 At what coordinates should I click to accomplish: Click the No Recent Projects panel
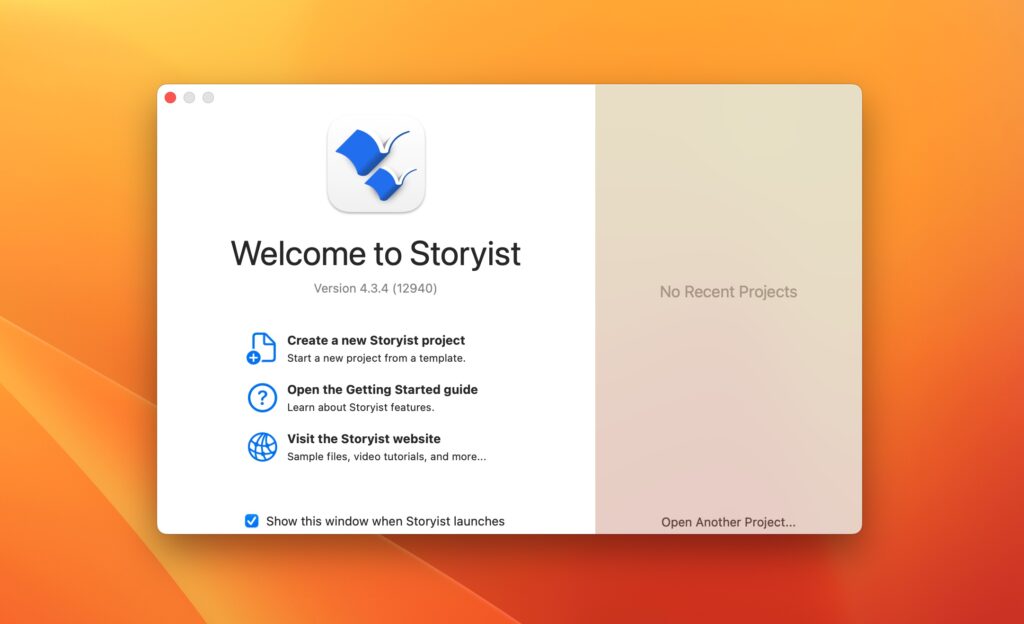(728, 292)
